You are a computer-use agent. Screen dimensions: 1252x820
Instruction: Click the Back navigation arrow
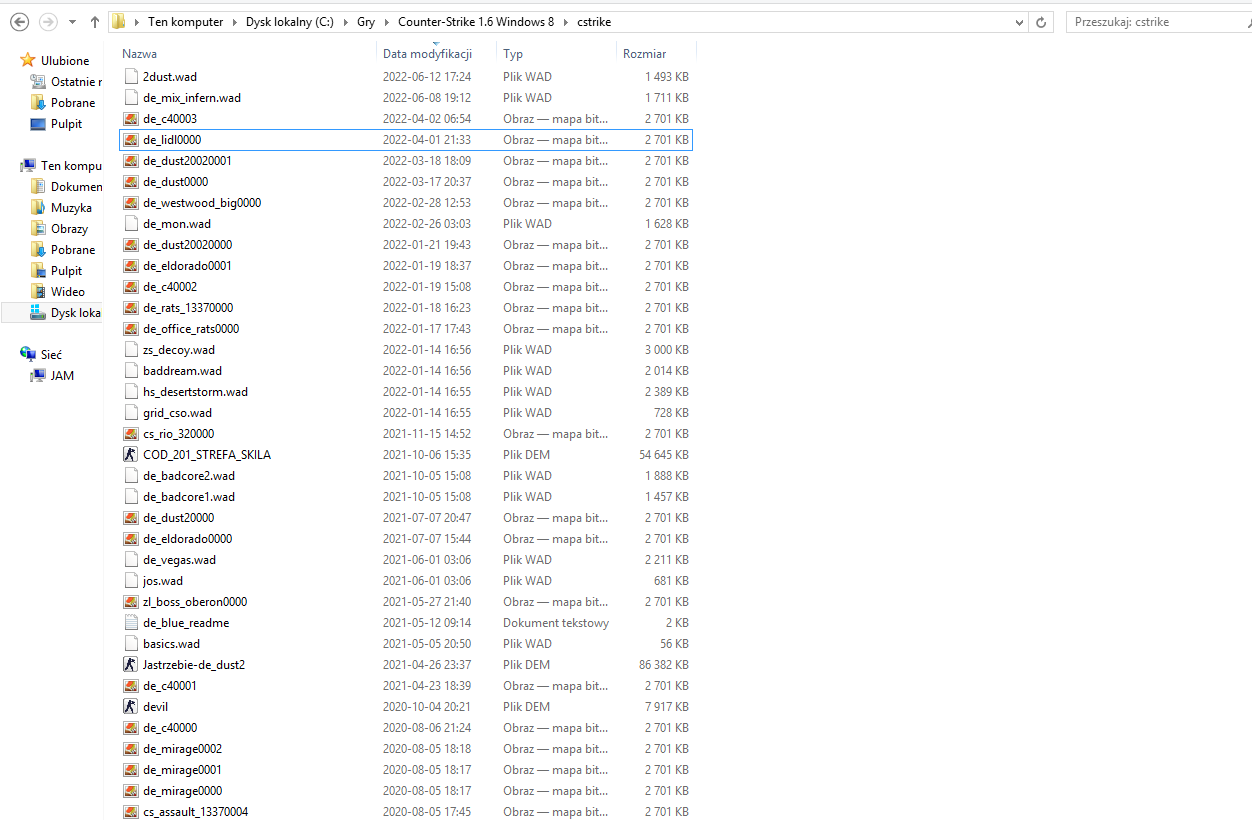tap(19, 21)
